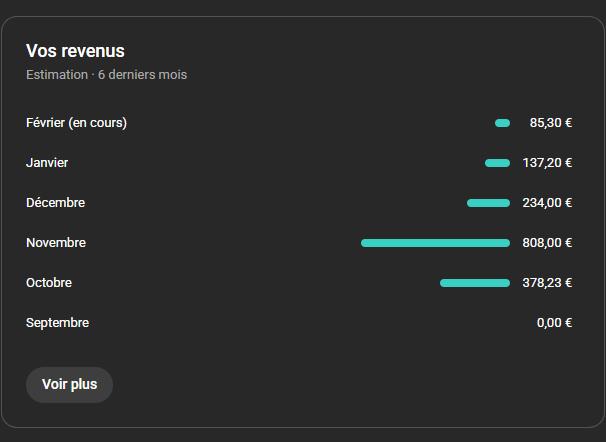Select the Janvier month label

pyautogui.click(x=47, y=163)
